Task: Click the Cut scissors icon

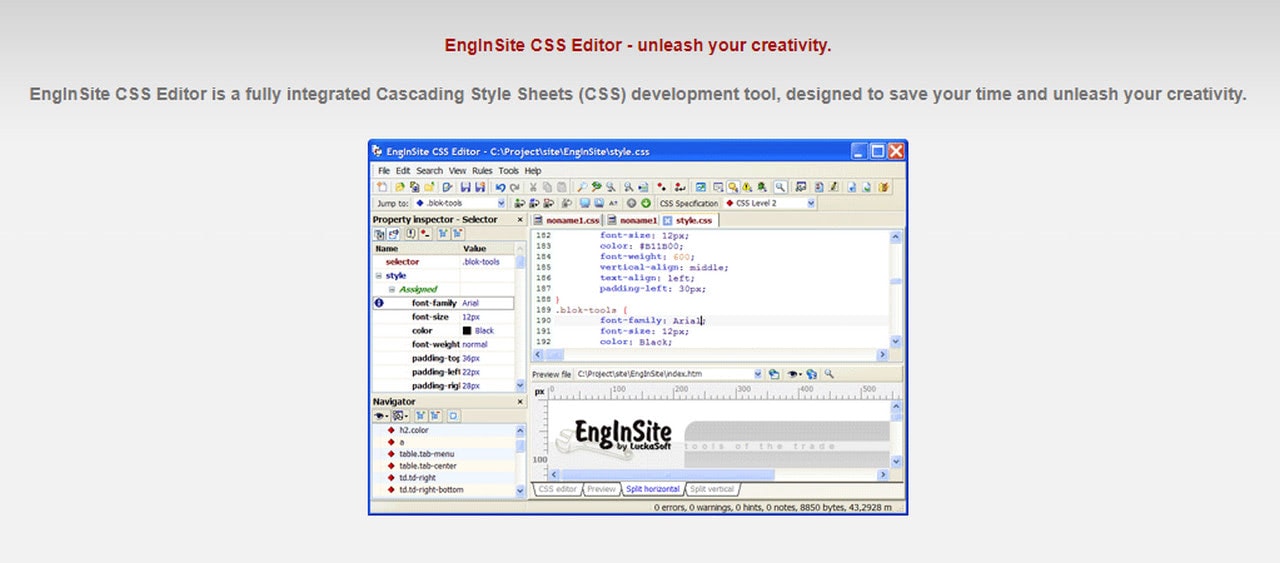Action: [x=533, y=187]
